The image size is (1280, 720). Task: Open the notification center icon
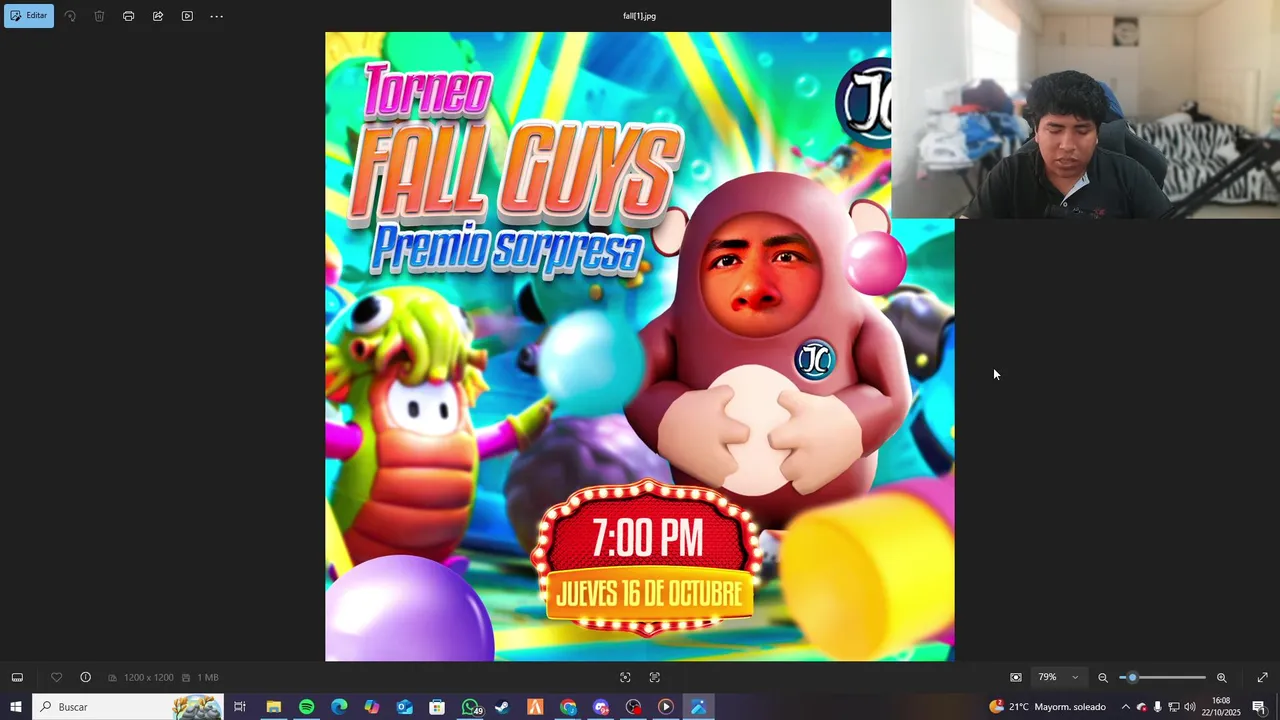1259,707
